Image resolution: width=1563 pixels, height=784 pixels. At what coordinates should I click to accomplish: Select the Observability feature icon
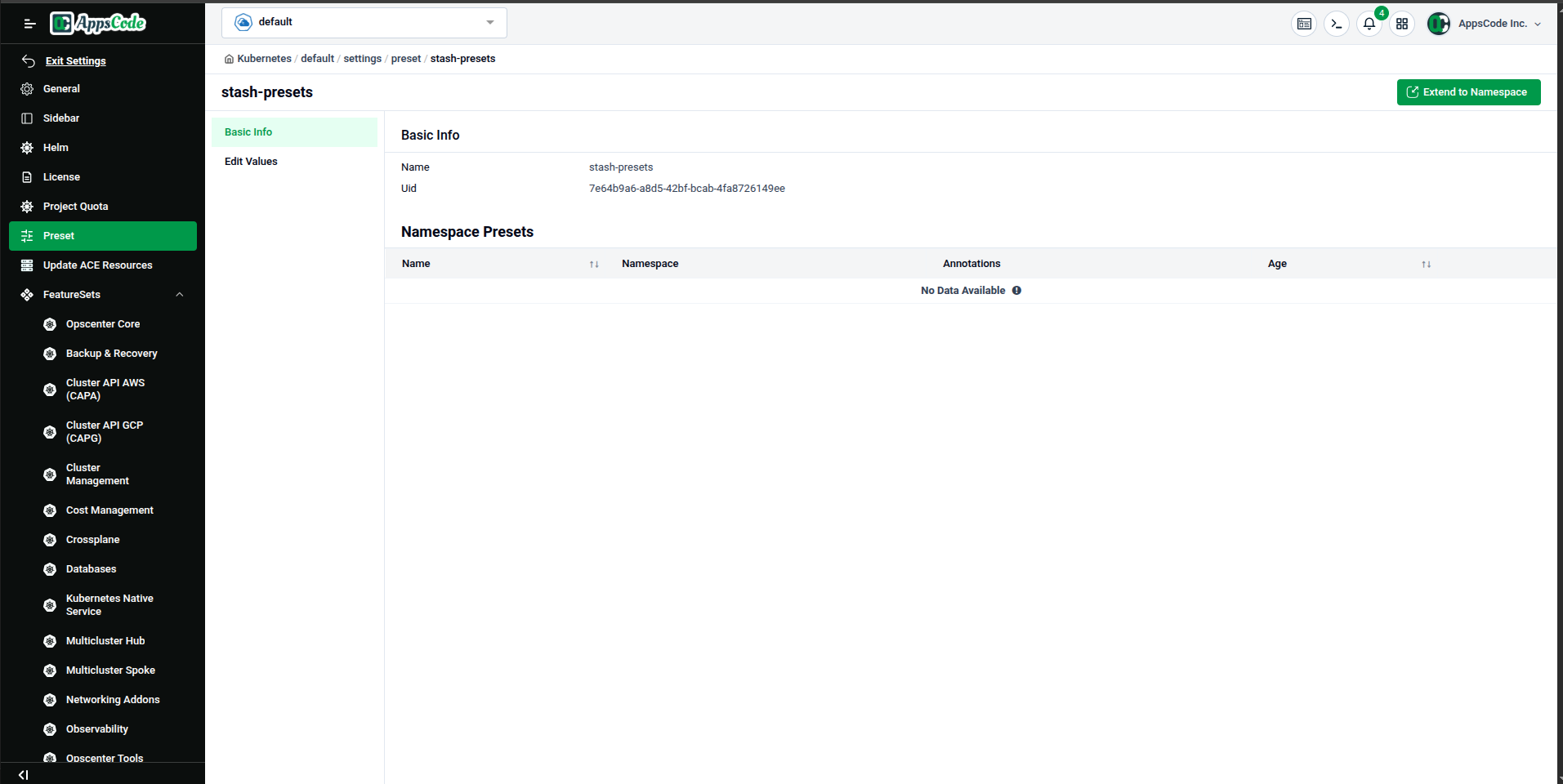pos(50,728)
